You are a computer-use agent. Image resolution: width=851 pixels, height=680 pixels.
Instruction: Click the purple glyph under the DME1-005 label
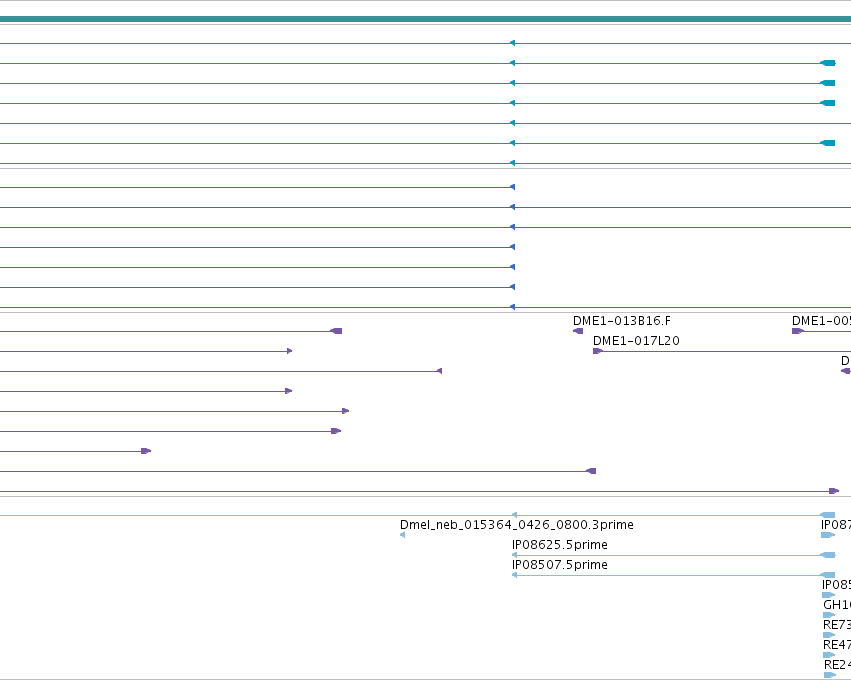coord(798,331)
